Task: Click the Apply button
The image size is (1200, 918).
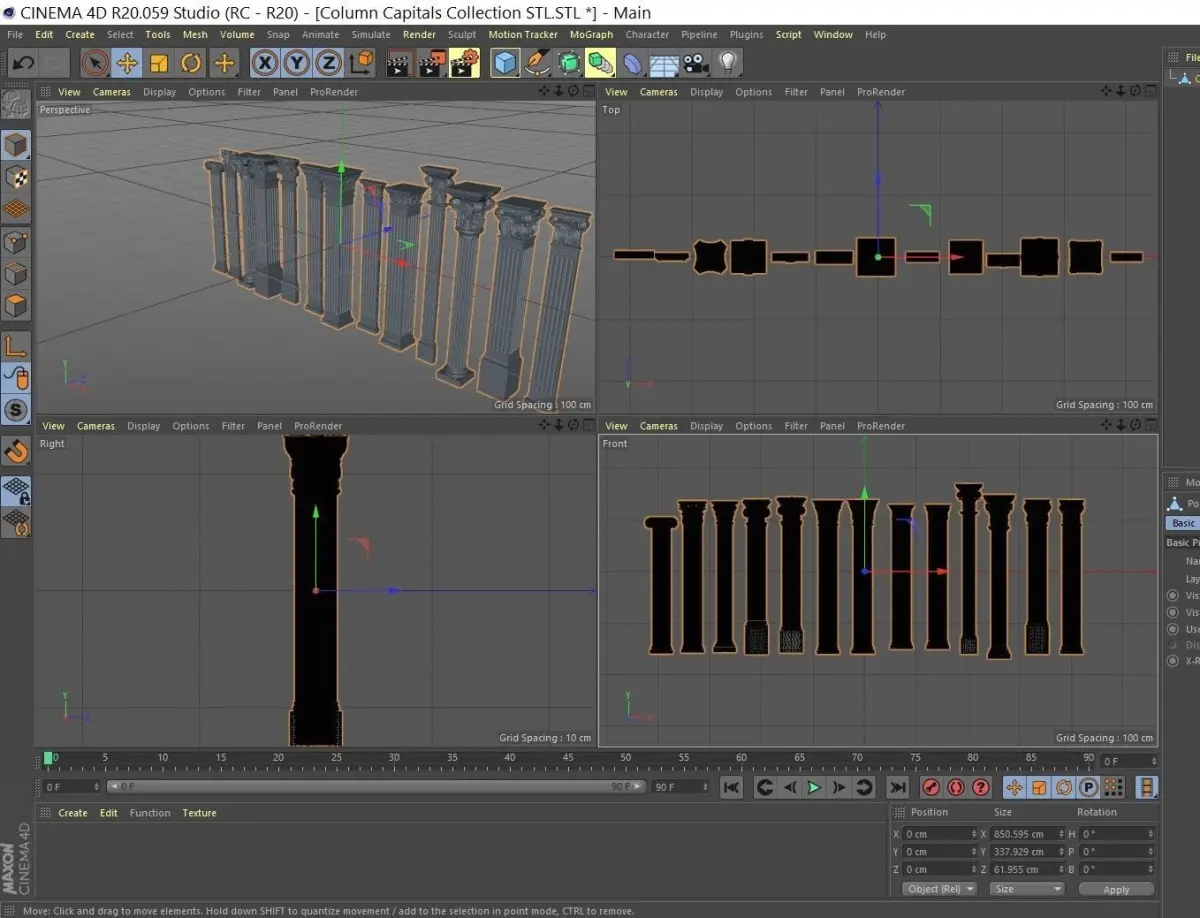Action: (1116, 889)
